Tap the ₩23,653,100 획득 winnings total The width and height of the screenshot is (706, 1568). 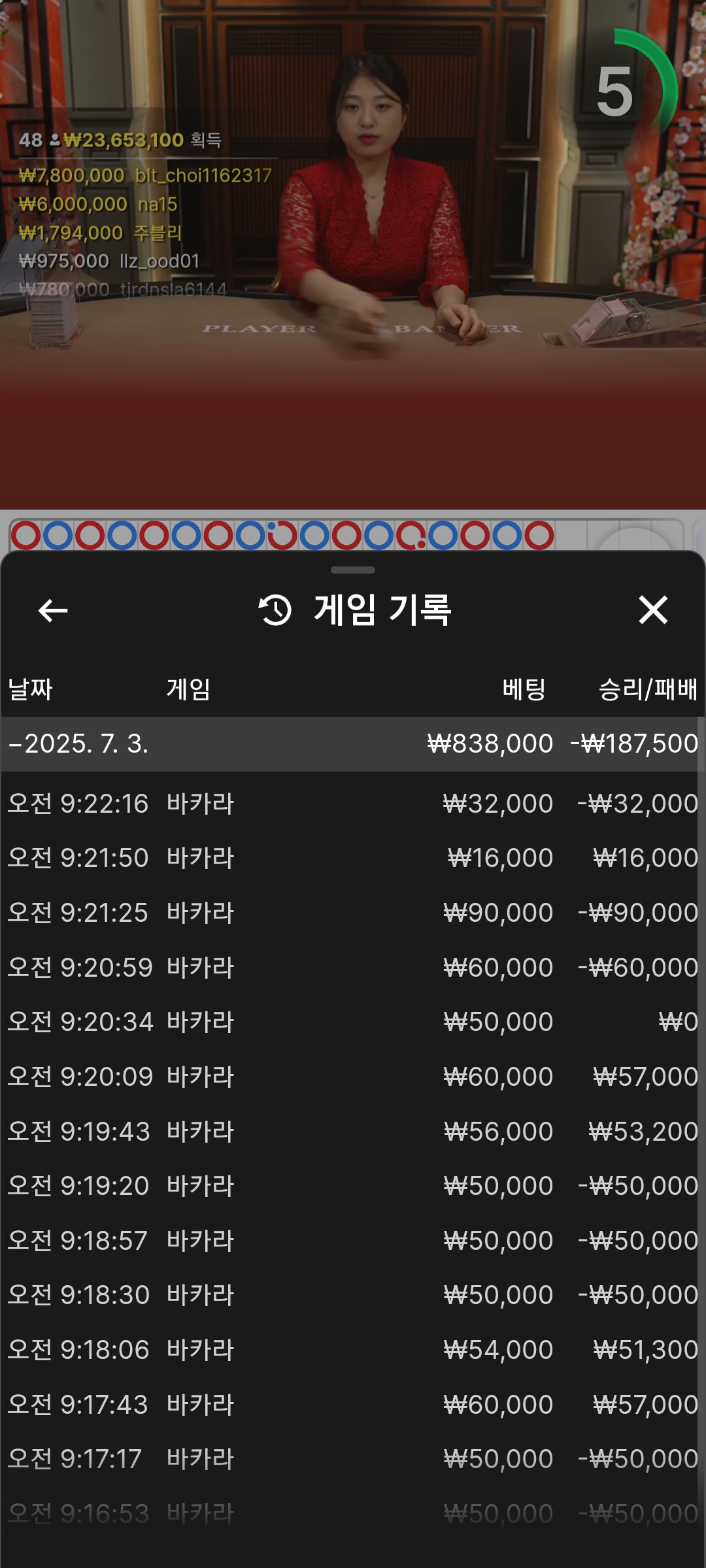tap(143, 140)
